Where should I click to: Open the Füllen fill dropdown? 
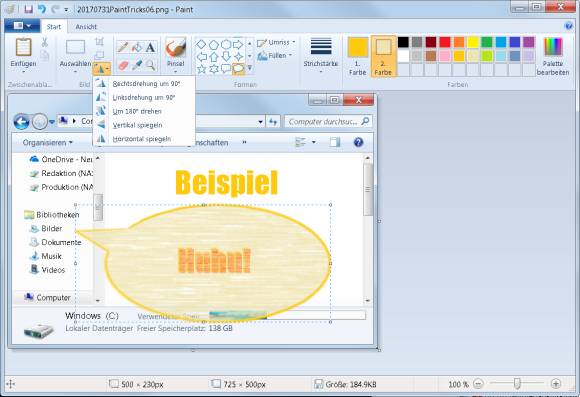coord(275,56)
